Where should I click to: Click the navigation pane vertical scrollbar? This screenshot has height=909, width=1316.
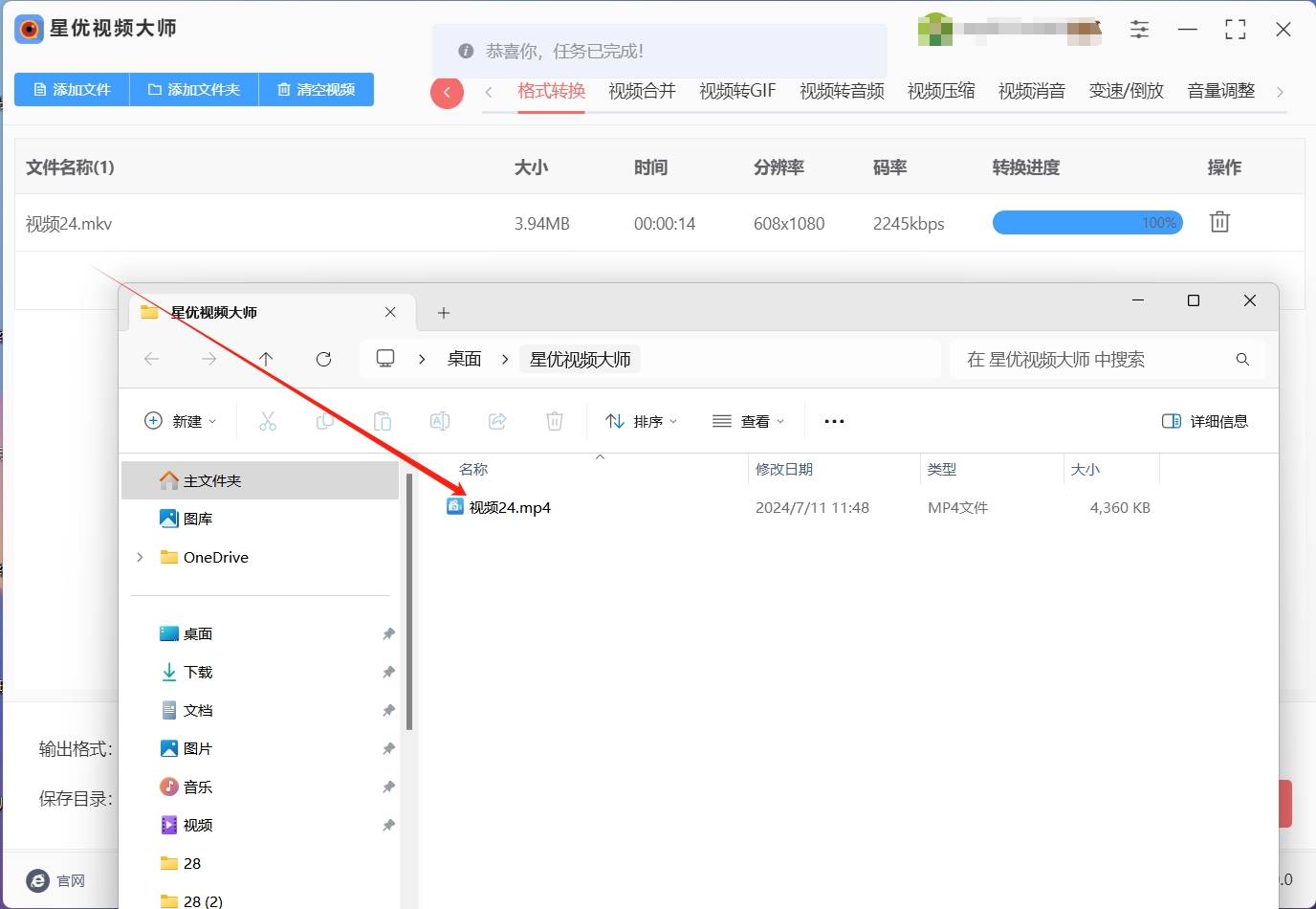[409, 602]
